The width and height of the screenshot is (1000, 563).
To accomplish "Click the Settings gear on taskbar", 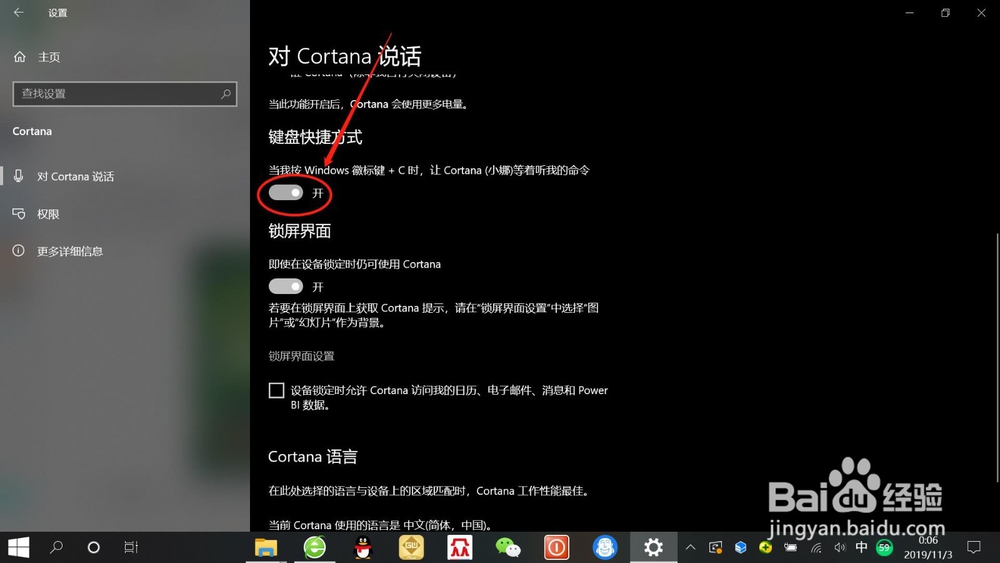I will 653,547.
